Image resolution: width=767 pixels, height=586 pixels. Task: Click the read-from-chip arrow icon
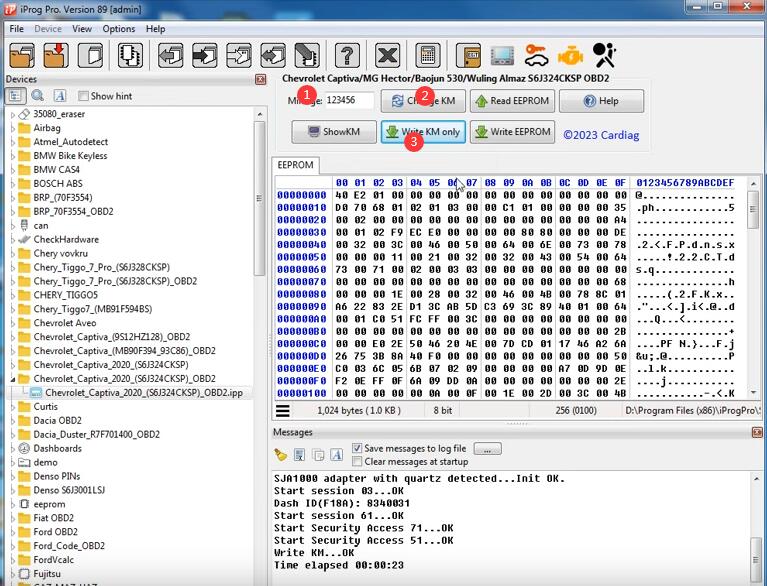click(170, 55)
